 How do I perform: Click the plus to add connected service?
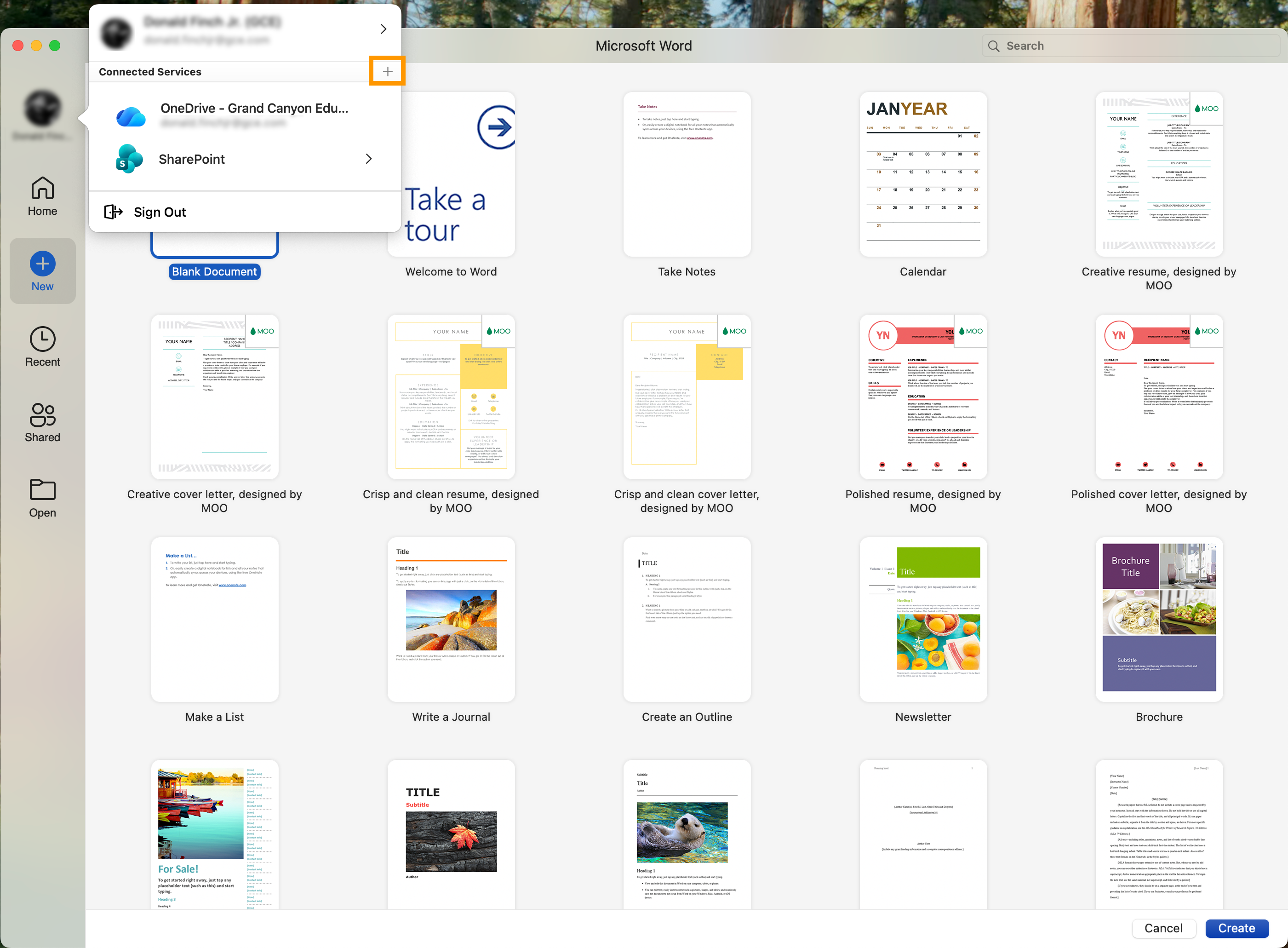[387, 72]
